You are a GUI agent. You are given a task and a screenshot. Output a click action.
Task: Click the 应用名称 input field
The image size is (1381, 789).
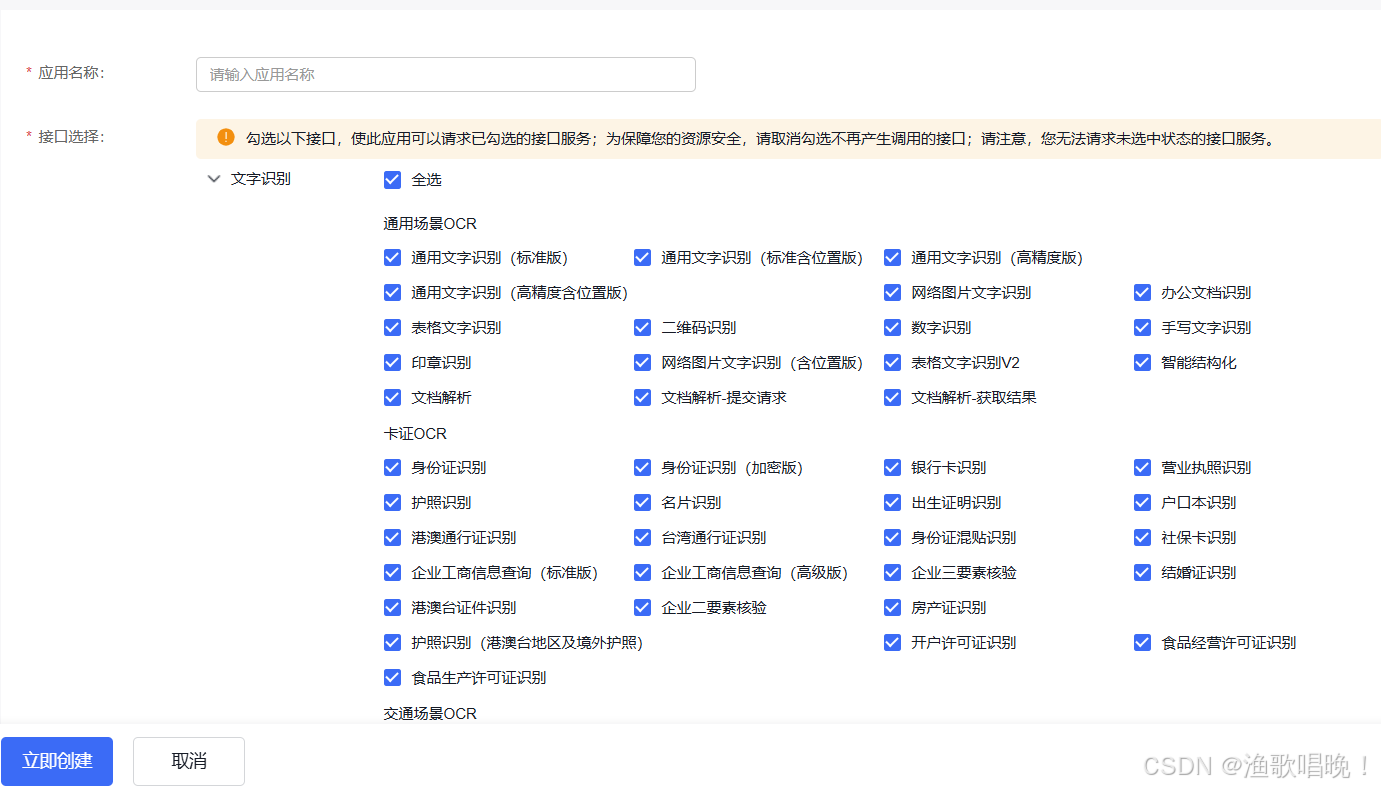coord(446,74)
